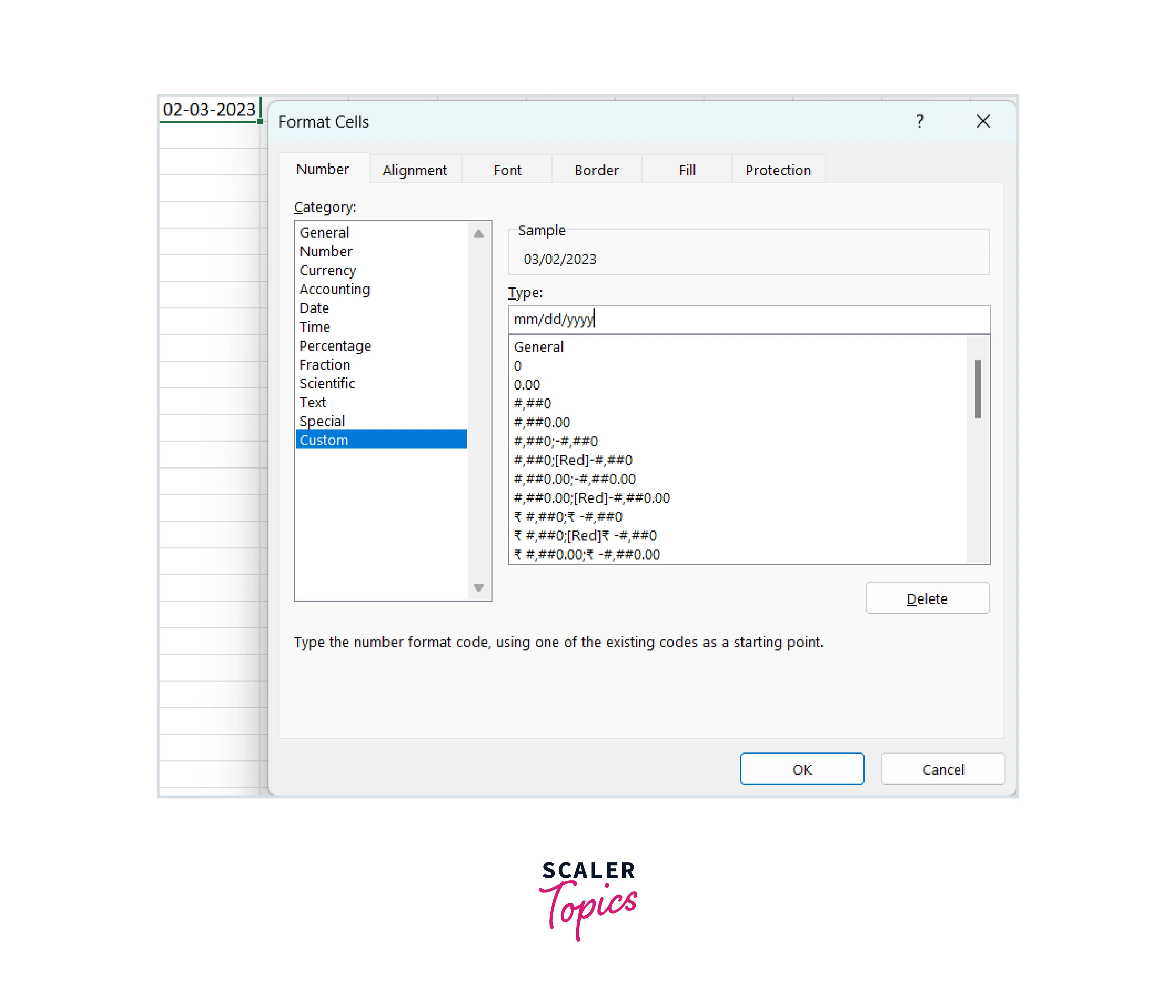Select Protection tab in dialog
Viewport: 1176px width, 1008px height.
click(778, 169)
